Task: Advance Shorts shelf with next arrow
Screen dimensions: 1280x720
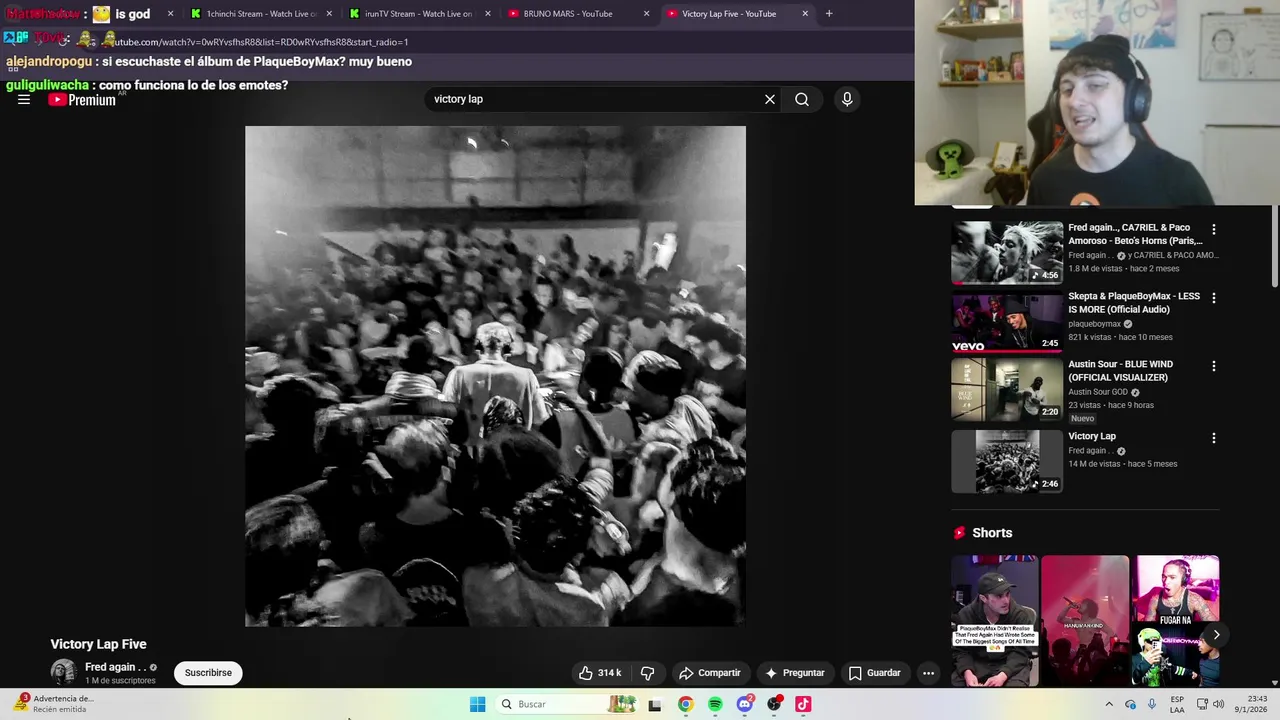Action: (1216, 635)
